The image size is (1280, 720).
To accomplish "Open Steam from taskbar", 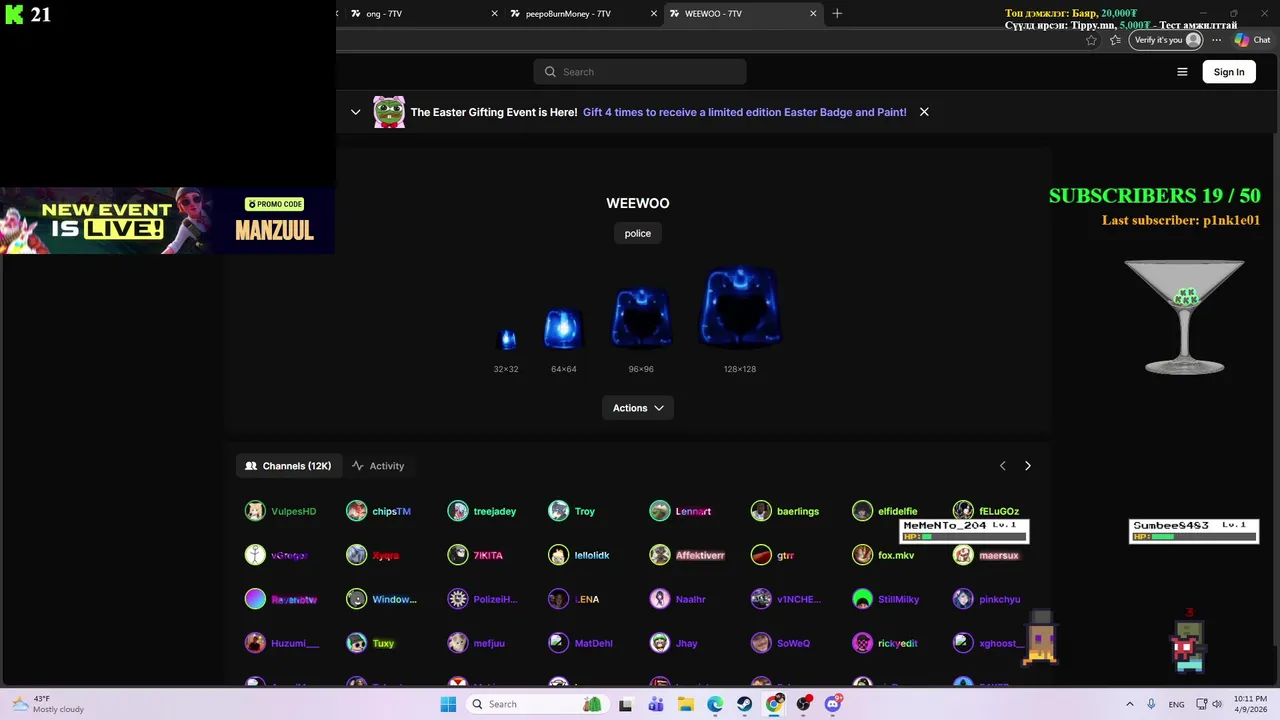I will 745,704.
